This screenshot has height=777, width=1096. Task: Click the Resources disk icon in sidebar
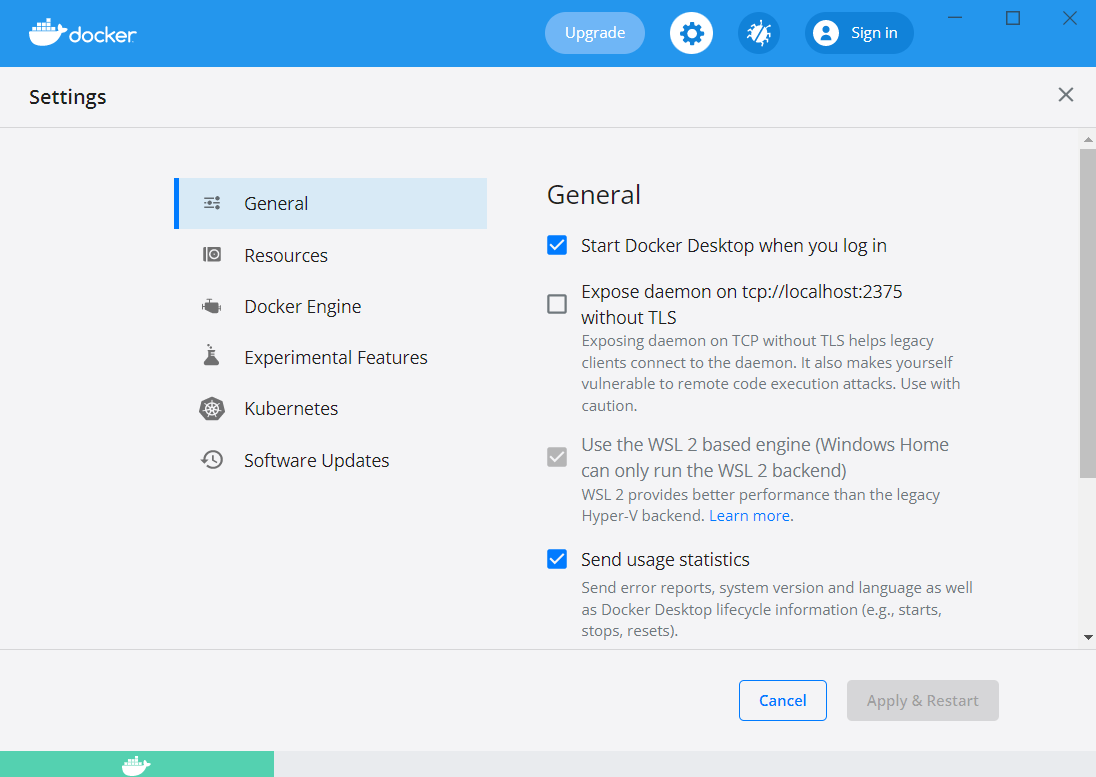[212, 254]
